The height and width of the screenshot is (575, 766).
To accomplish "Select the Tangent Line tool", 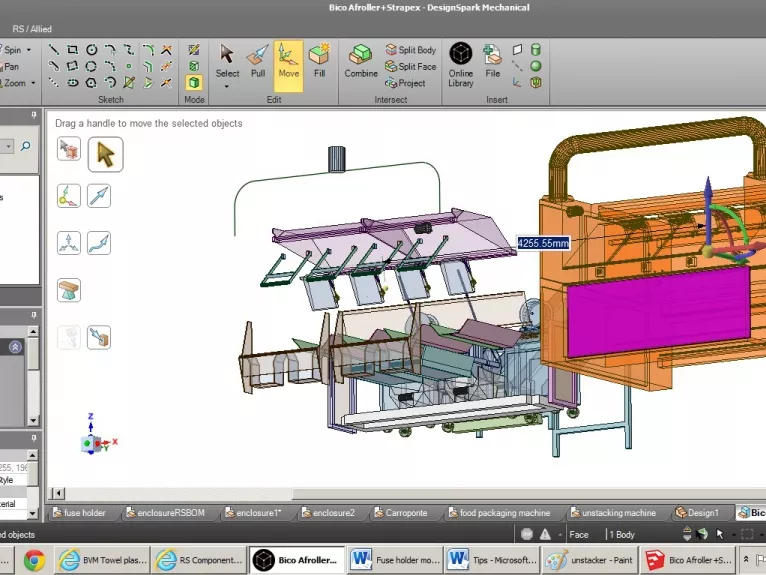I will click(x=54, y=66).
